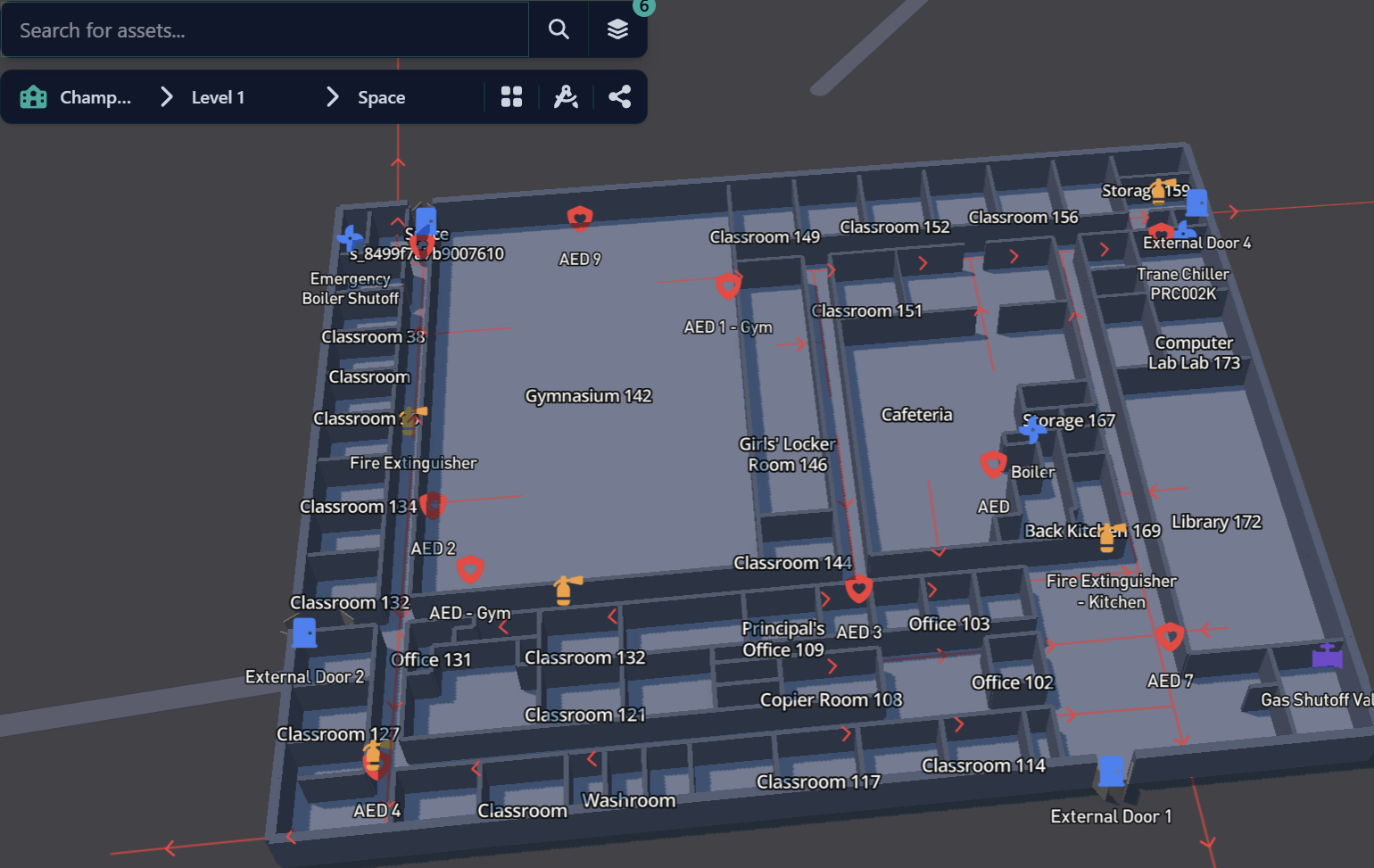Select the AED - Gym fire extinguisher icon
1374x868 pixels.
(x=566, y=590)
